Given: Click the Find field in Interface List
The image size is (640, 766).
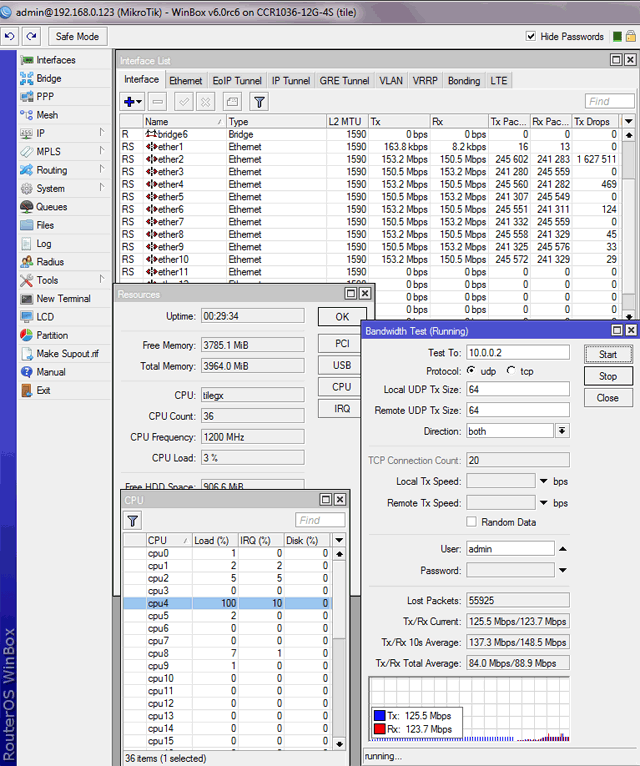Looking at the screenshot, I should click(x=609, y=101).
